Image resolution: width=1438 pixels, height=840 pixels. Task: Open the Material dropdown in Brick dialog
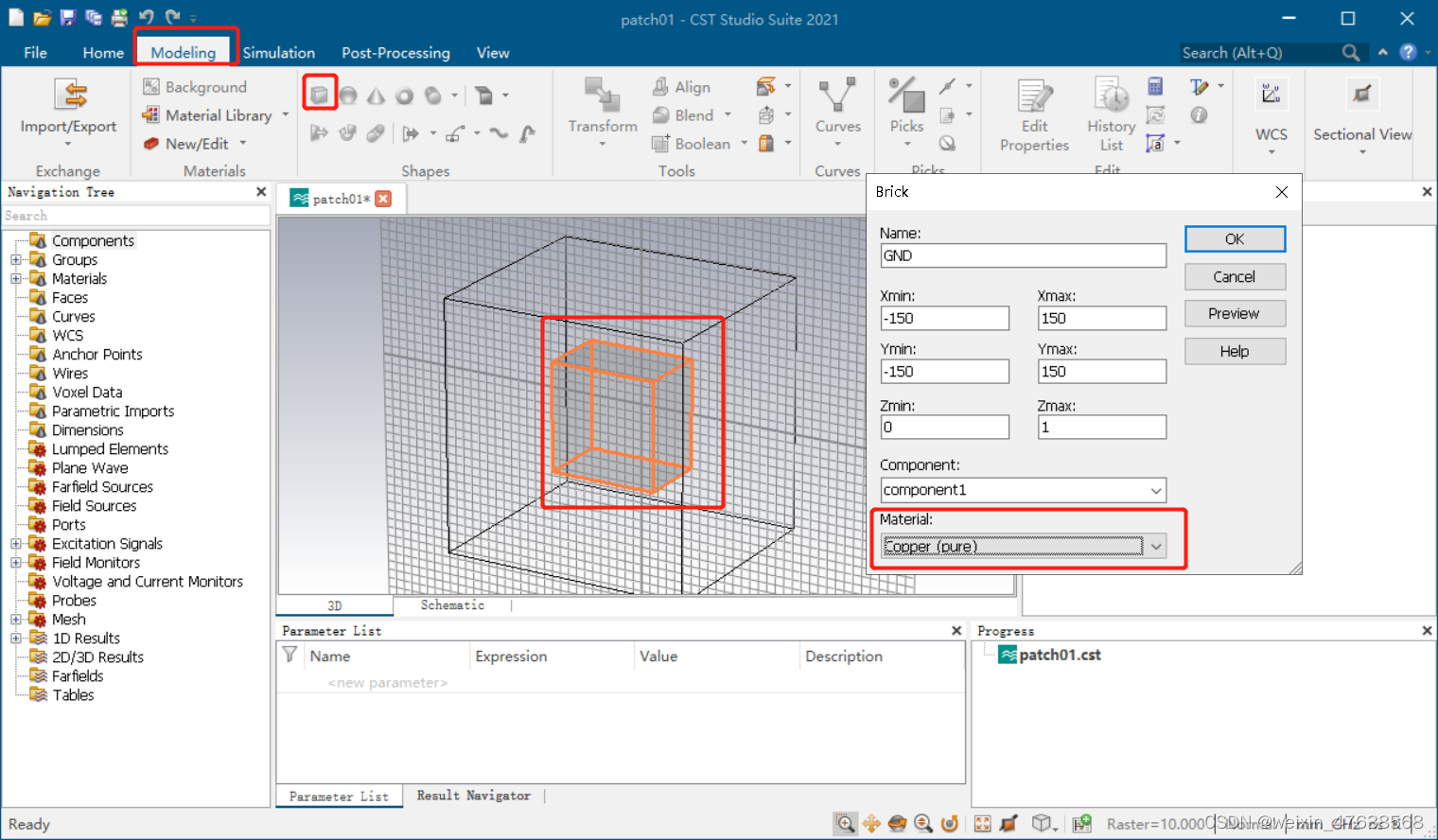(x=1156, y=547)
